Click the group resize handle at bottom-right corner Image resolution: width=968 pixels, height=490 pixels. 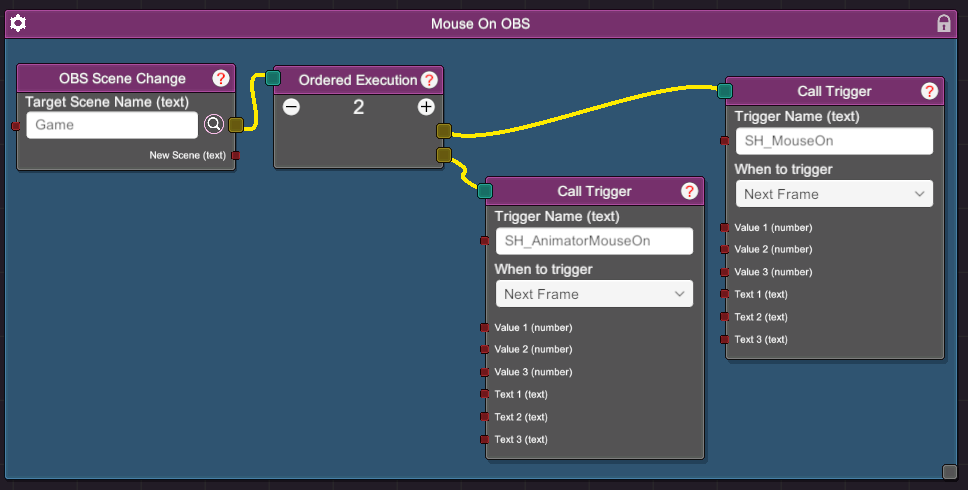pyautogui.click(x=949, y=472)
